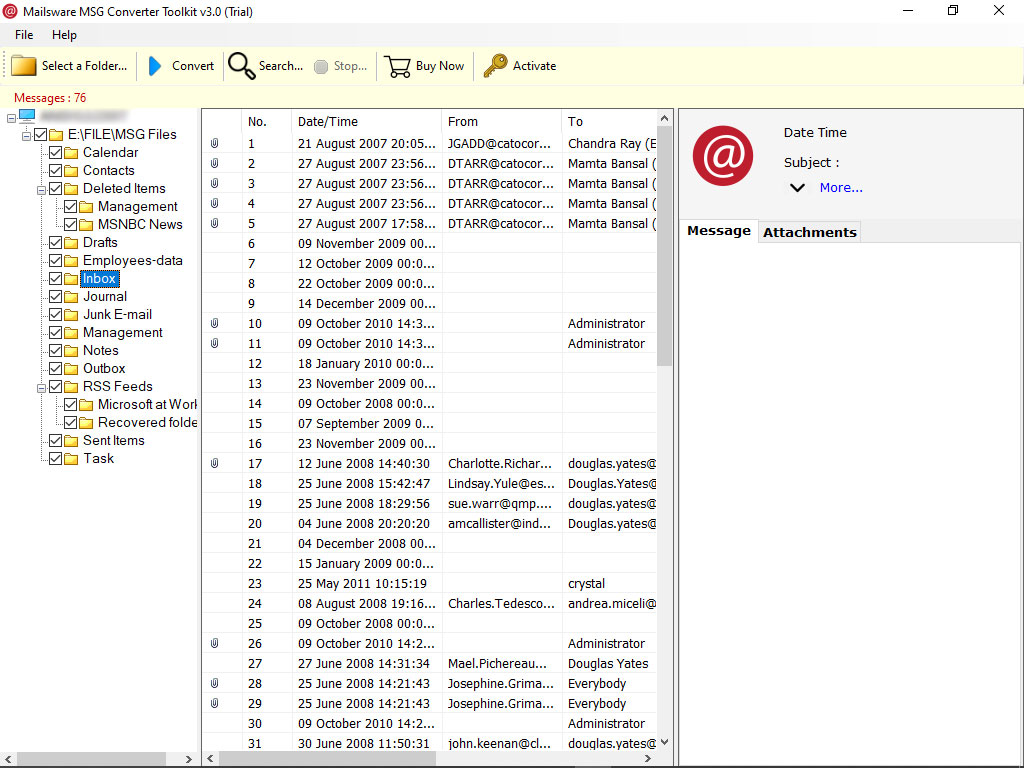The height and width of the screenshot is (768, 1024).
Task: Sort list by Date/Time column header
Action: 366,121
